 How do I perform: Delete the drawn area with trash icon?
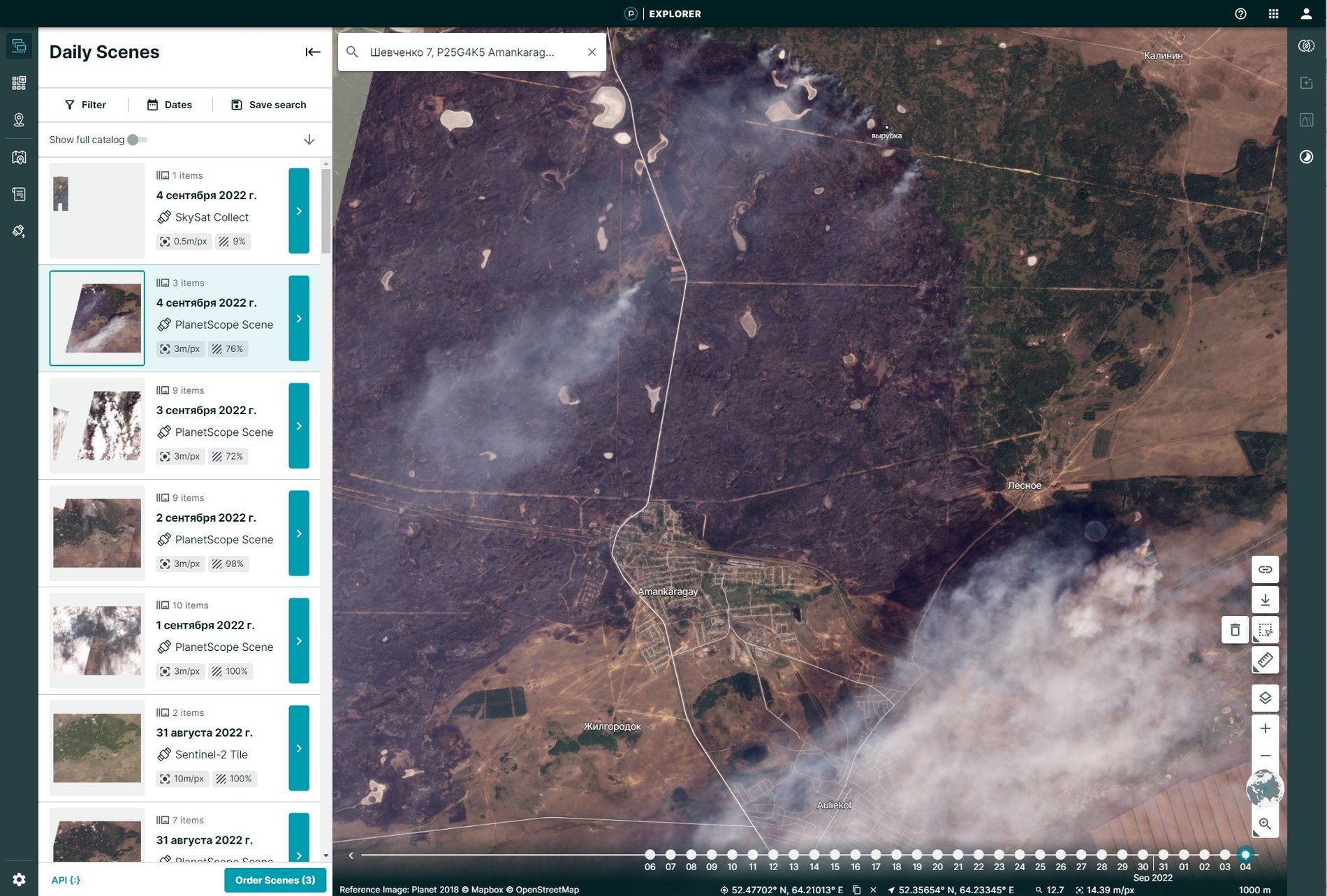pyautogui.click(x=1235, y=630)
